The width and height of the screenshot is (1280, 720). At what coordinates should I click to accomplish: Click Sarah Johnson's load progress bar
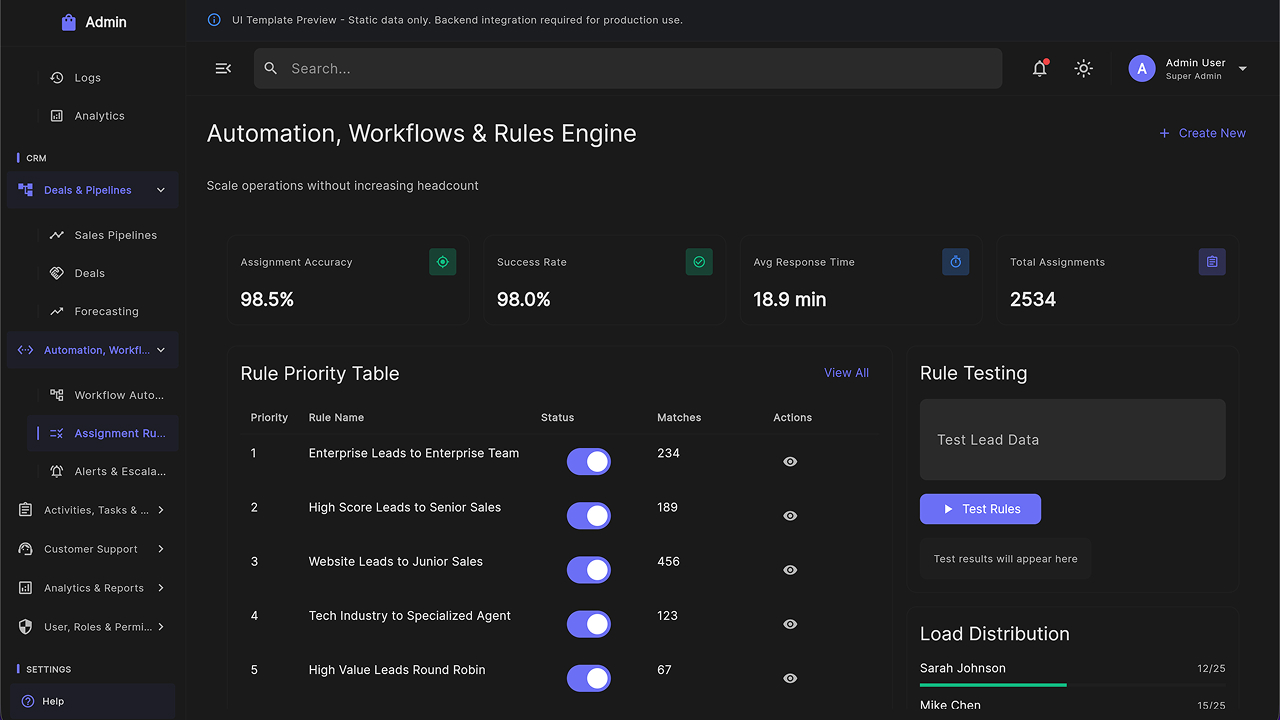pyautogui.click(x=1072, y=685)
